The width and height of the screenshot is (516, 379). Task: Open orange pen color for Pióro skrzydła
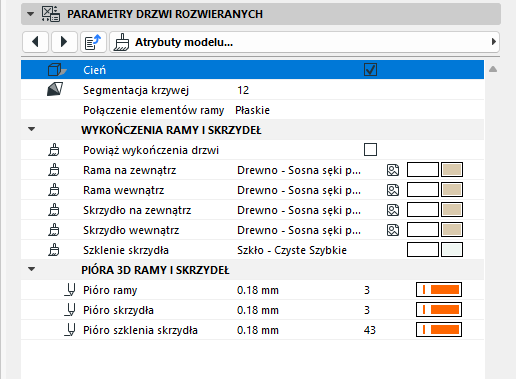coord(439,310)
